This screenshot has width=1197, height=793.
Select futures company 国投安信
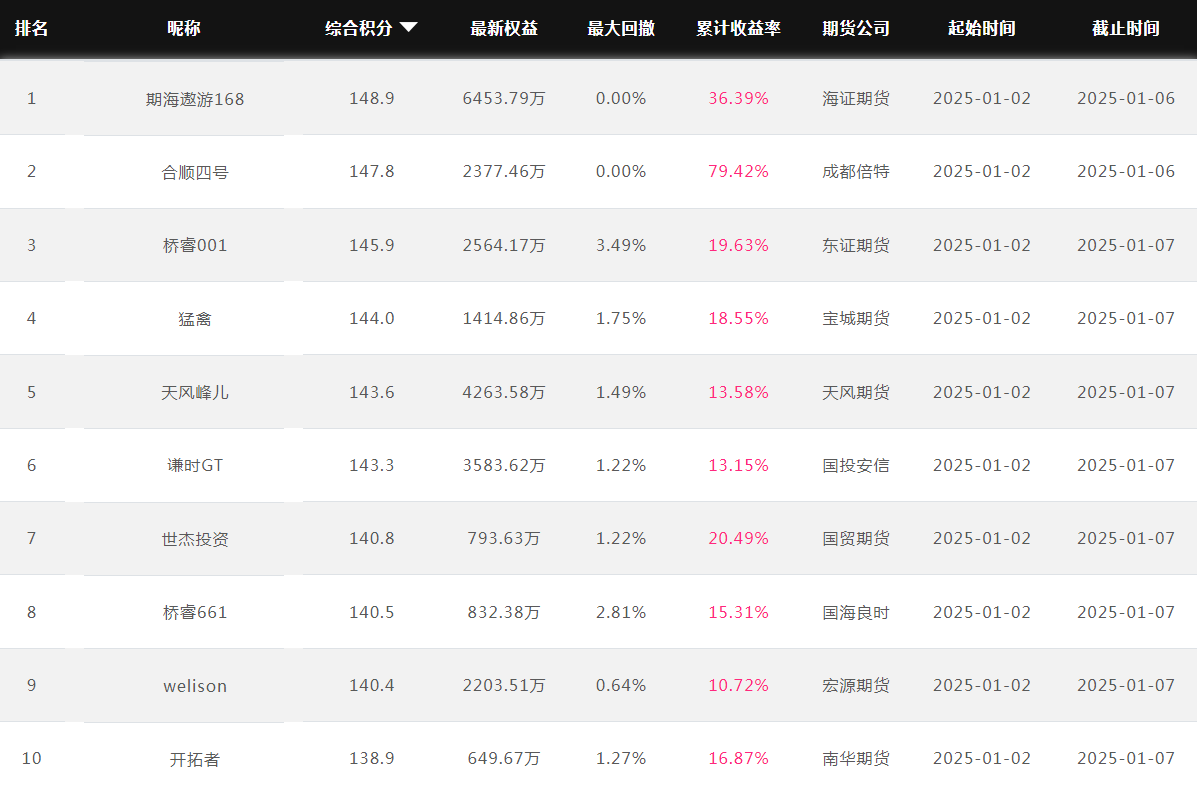coord(856,465)
